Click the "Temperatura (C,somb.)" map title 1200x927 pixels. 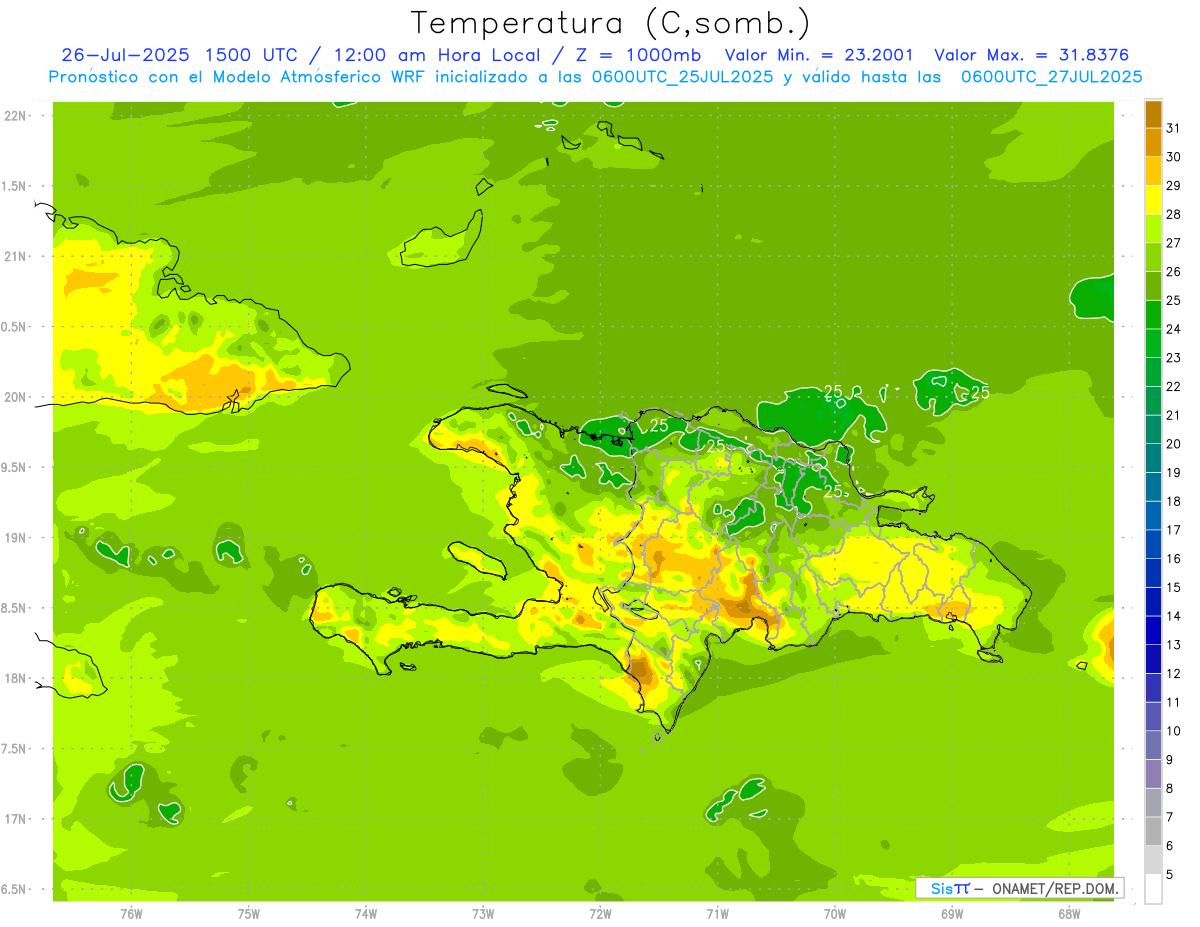[611, 22]
